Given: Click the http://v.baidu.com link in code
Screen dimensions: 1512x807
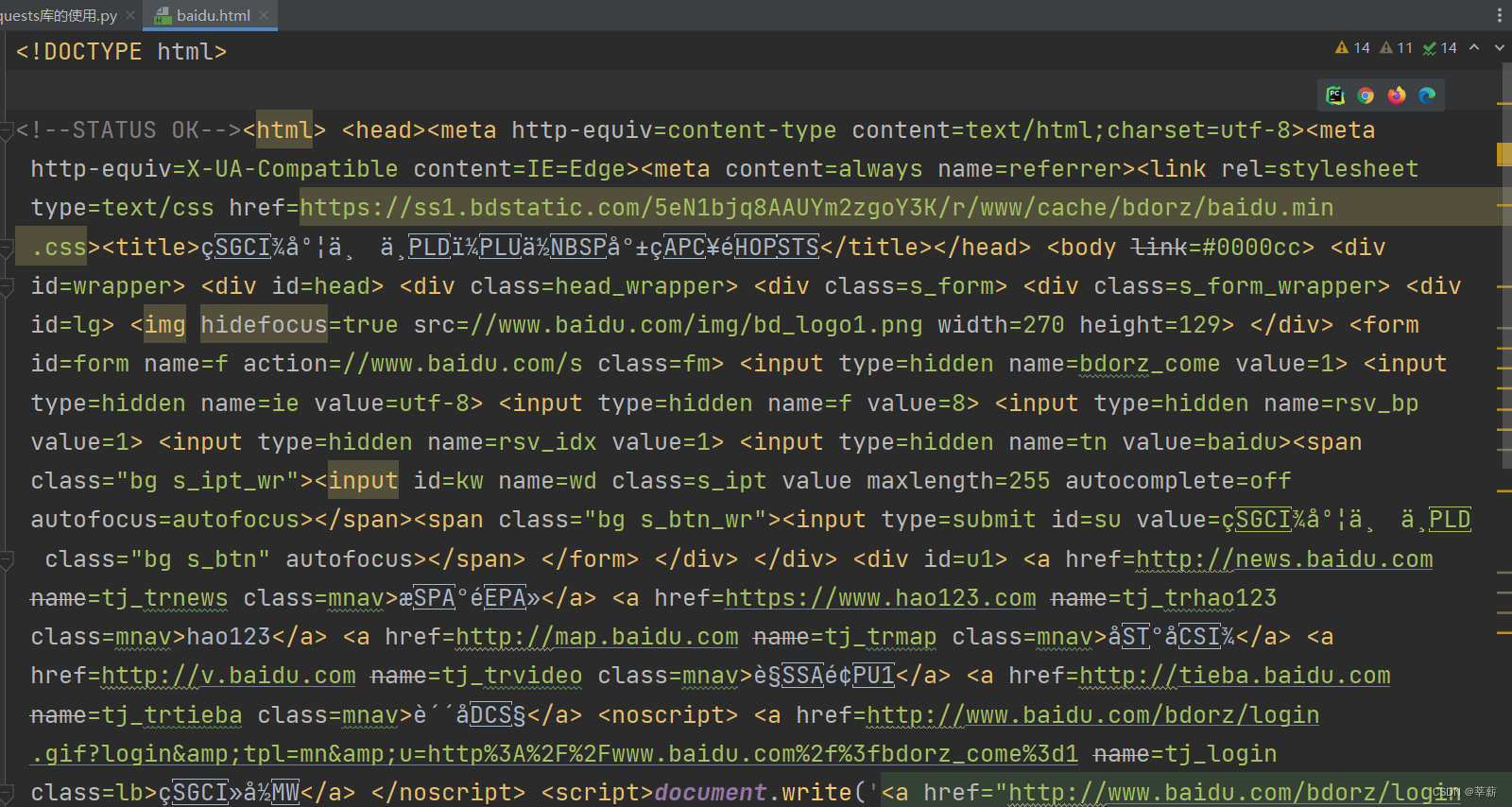Looking at the screenshot, I should pos(229,676).
